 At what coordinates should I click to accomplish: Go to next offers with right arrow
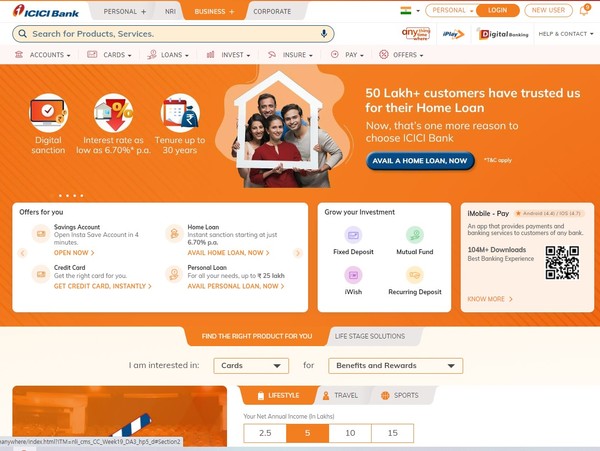[x=298, y=253]
